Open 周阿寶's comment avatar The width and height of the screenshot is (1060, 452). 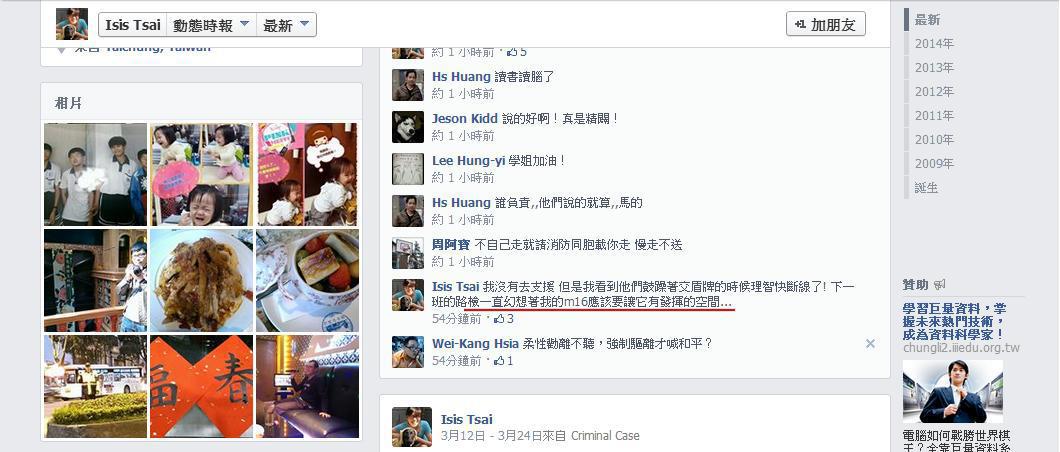coord(408,253)
